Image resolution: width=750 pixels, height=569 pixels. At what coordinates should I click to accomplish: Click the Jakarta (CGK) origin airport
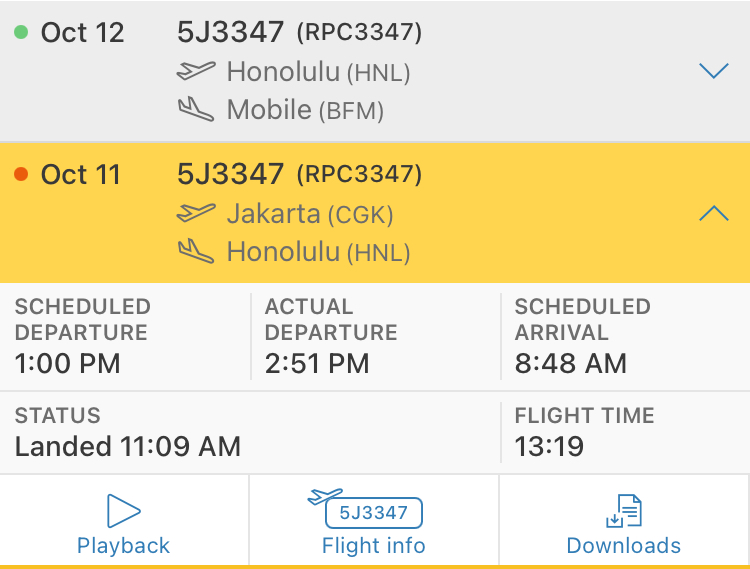tap(310, 214)
